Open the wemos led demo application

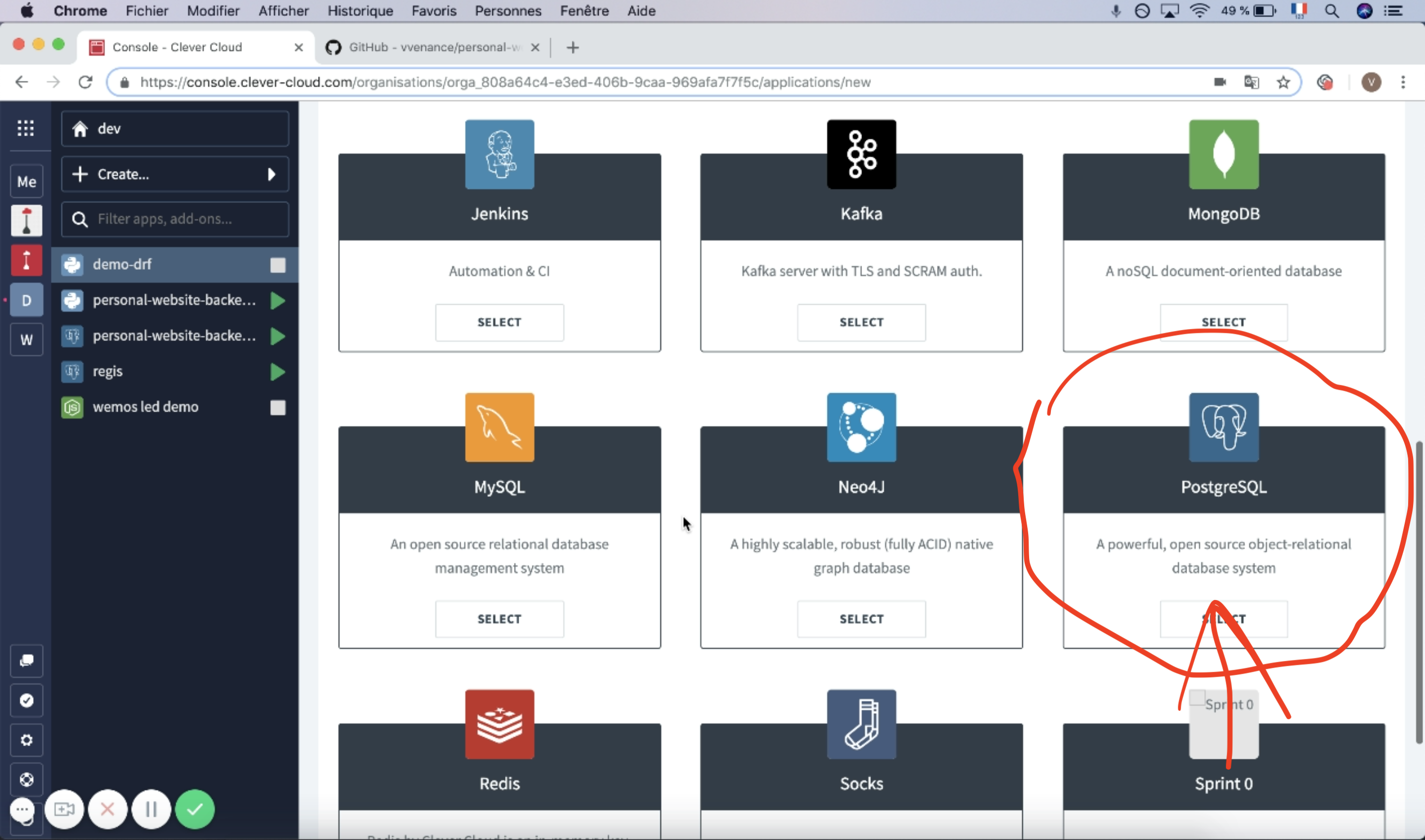click(175, 407)
